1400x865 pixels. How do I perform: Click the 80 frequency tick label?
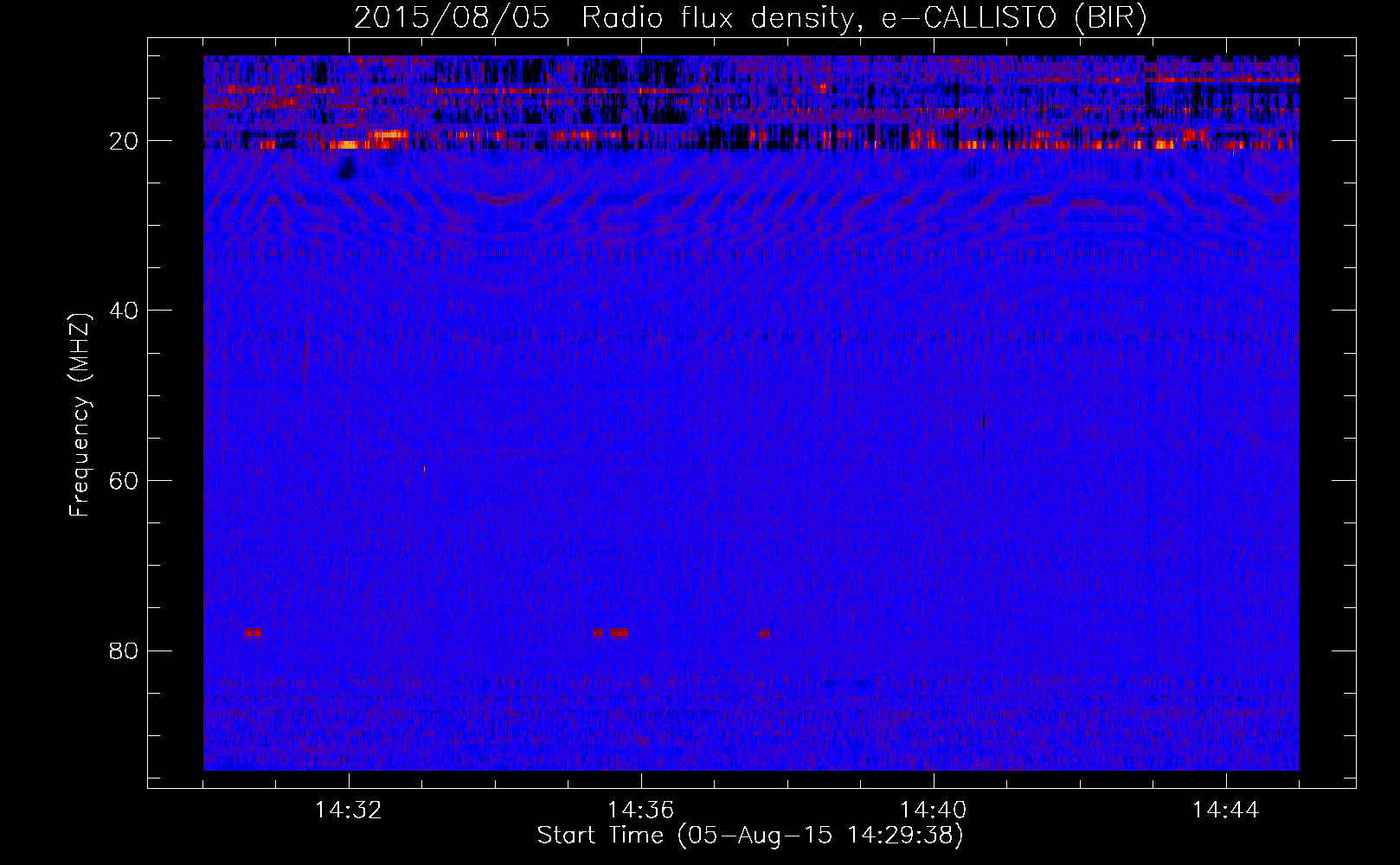(x=124, y=650)
